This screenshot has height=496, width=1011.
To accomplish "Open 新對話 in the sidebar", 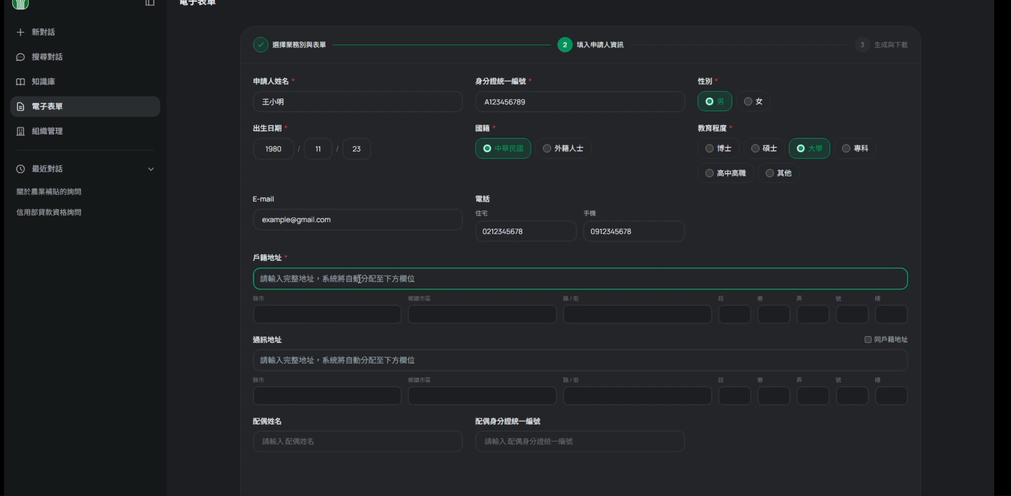I will pos(85,32).
